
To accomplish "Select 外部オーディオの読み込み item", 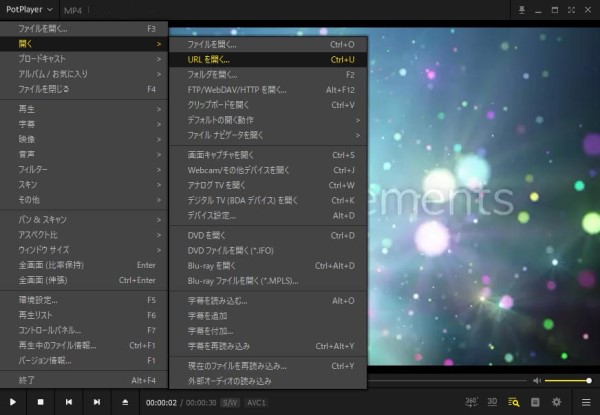I will pos(268,381).
